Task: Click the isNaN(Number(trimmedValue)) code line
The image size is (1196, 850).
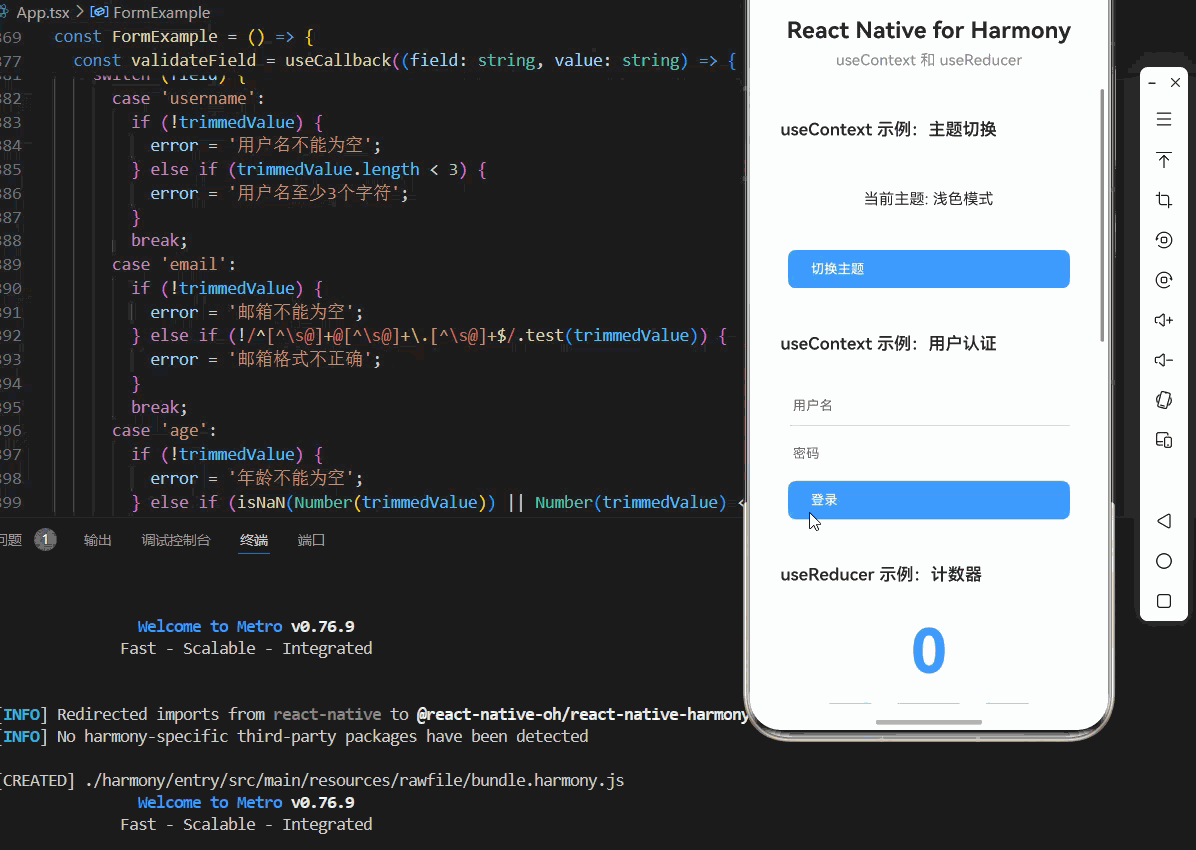Action: tap(437, 503)
